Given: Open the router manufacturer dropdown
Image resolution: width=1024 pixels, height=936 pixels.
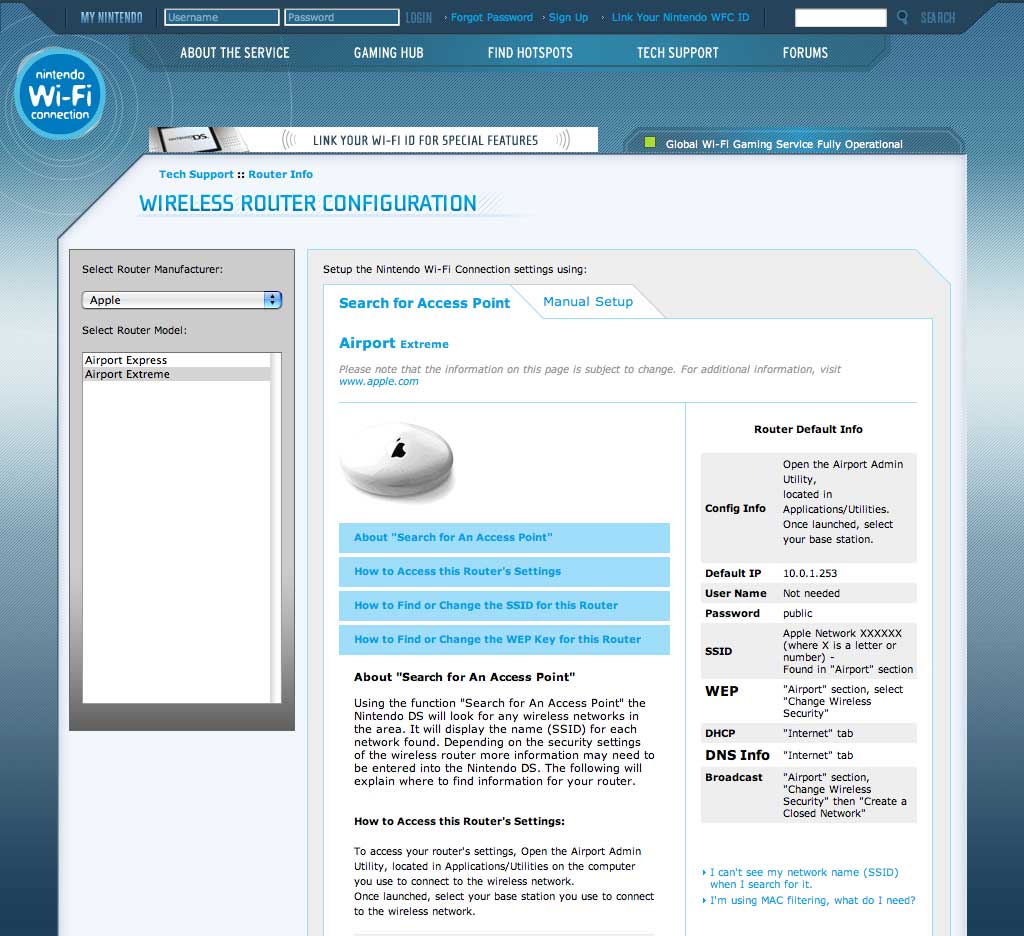Looking at the screenshot, I should (182, 300).
